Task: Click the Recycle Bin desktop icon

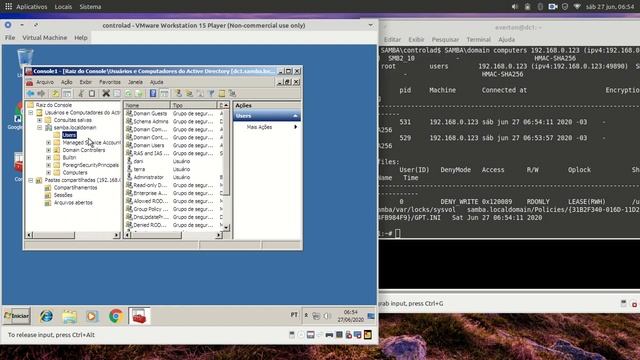Action: [x=24, y=59]
